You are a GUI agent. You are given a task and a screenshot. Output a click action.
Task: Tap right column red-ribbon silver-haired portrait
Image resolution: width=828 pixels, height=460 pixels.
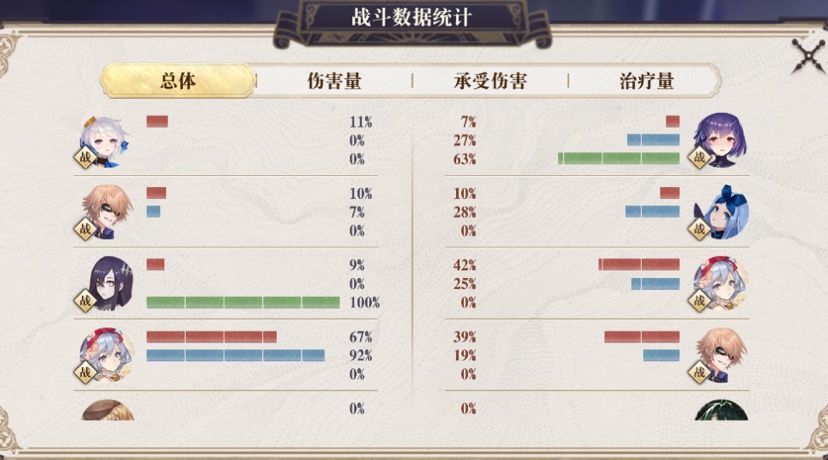tap(720, 284)
